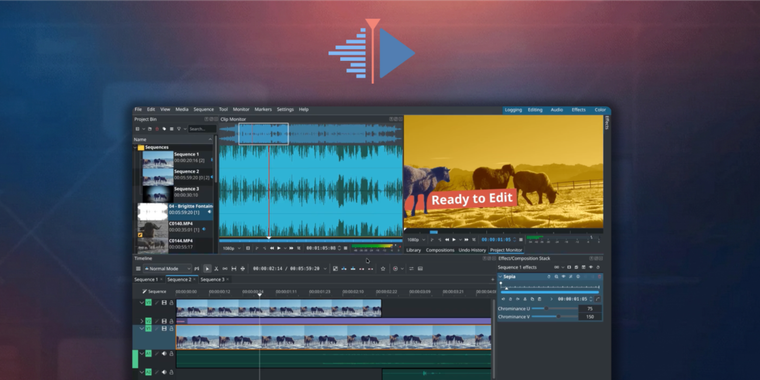Mute the first audio track A1
This screenshot has width=760, height=380.
(164, 354)
